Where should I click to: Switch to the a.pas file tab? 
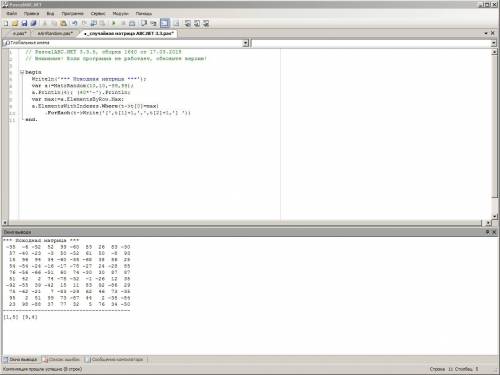coord(19,34)
